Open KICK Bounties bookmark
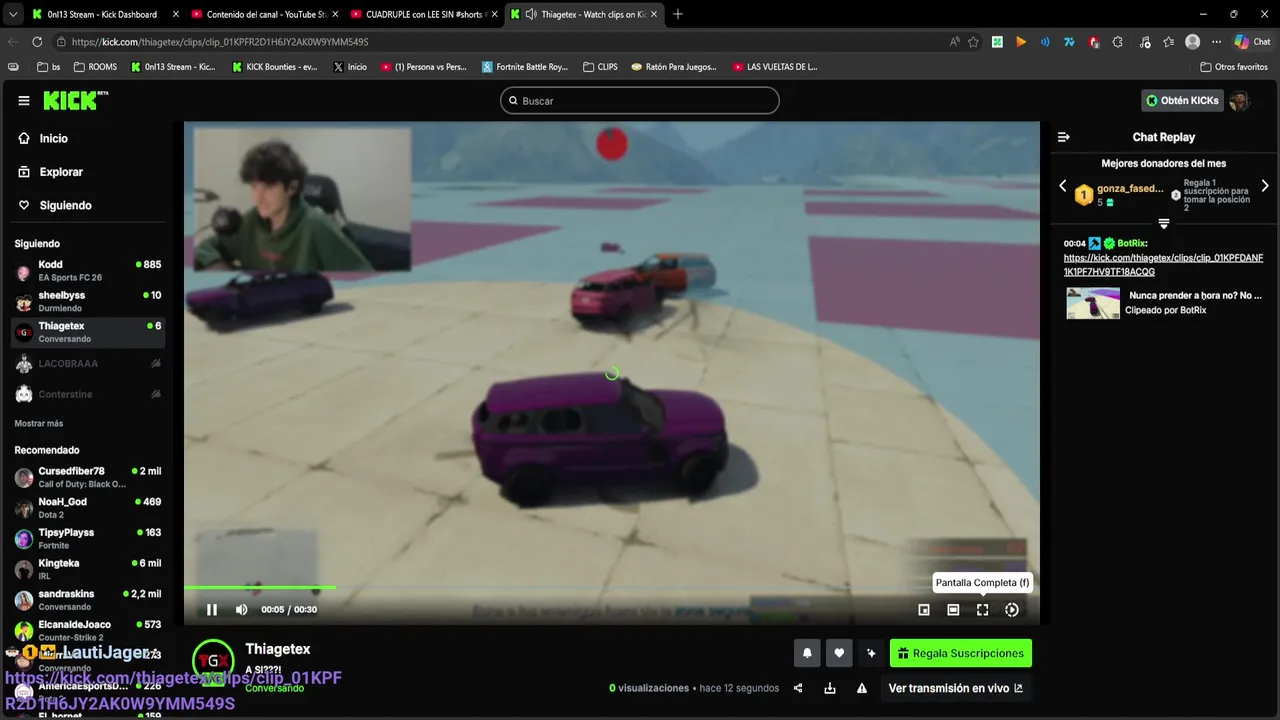The width and height of the screenshot is (1280, 720). pyautogui.click(x=274, y=67)
